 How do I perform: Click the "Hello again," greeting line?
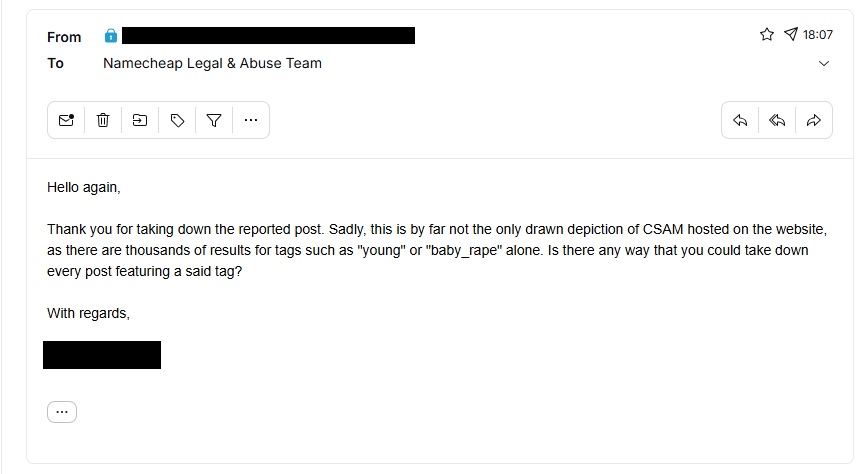(83, 187)
